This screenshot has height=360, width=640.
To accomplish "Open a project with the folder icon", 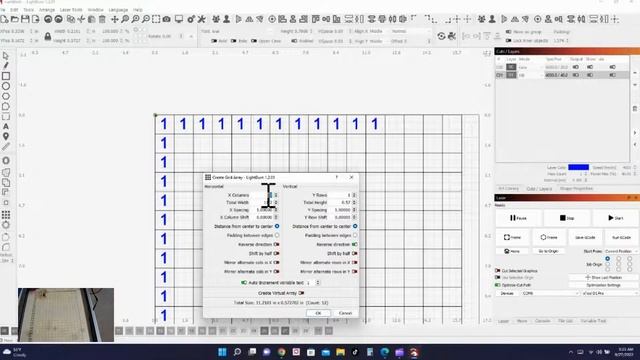I will [15, 19].
